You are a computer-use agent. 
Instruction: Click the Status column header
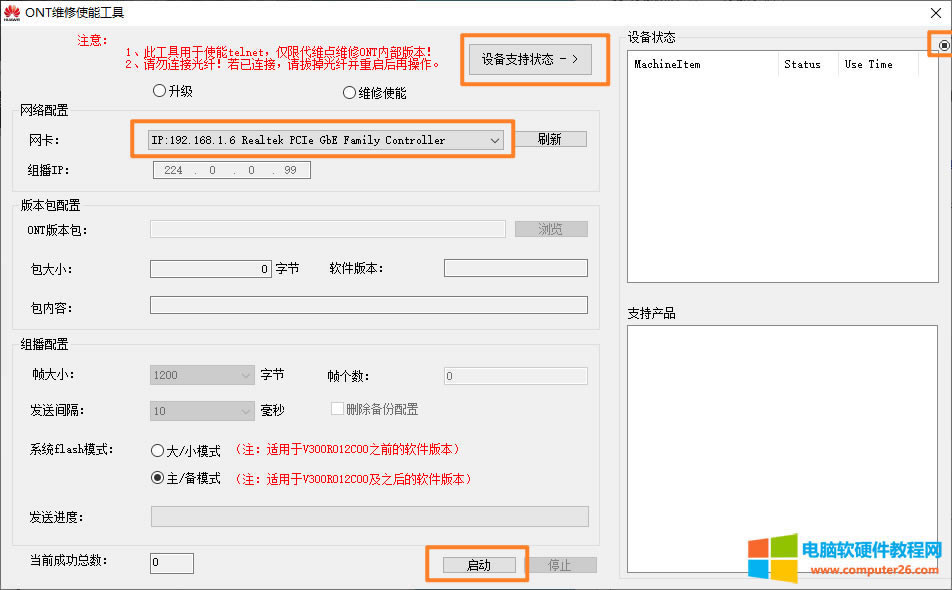click(x=809, y=64)
